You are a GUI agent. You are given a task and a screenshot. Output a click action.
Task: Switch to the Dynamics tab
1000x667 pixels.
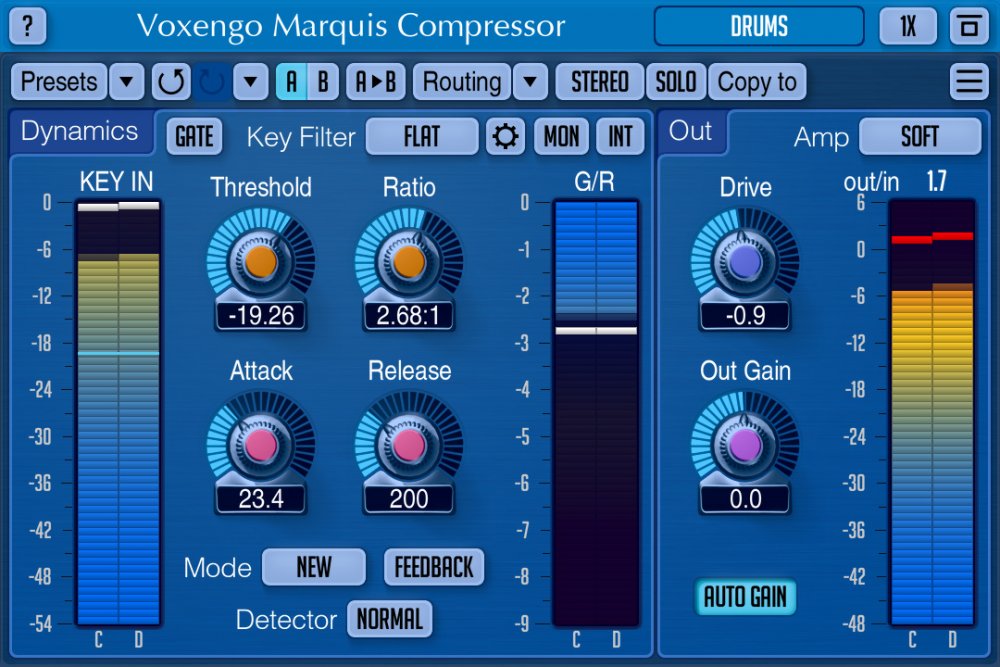(80, 131)
